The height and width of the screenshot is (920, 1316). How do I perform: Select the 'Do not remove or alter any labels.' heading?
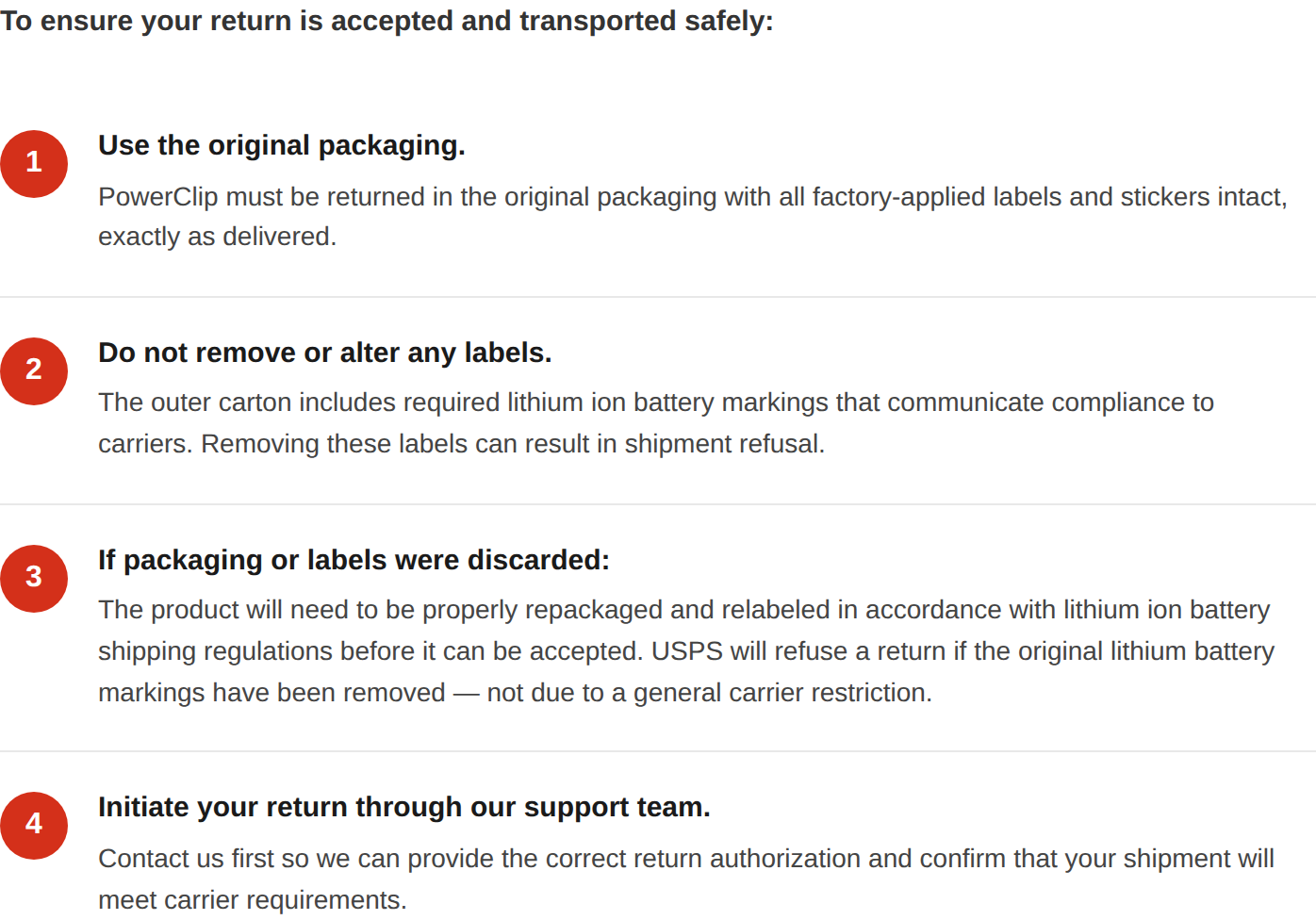tap(325, 353)
